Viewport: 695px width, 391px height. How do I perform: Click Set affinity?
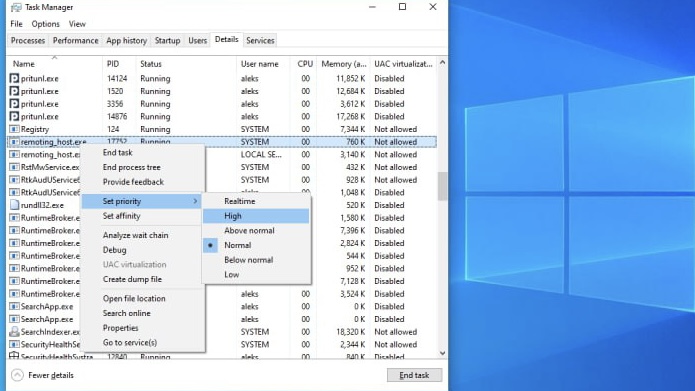pyautogui.click(x=121, y=216)
